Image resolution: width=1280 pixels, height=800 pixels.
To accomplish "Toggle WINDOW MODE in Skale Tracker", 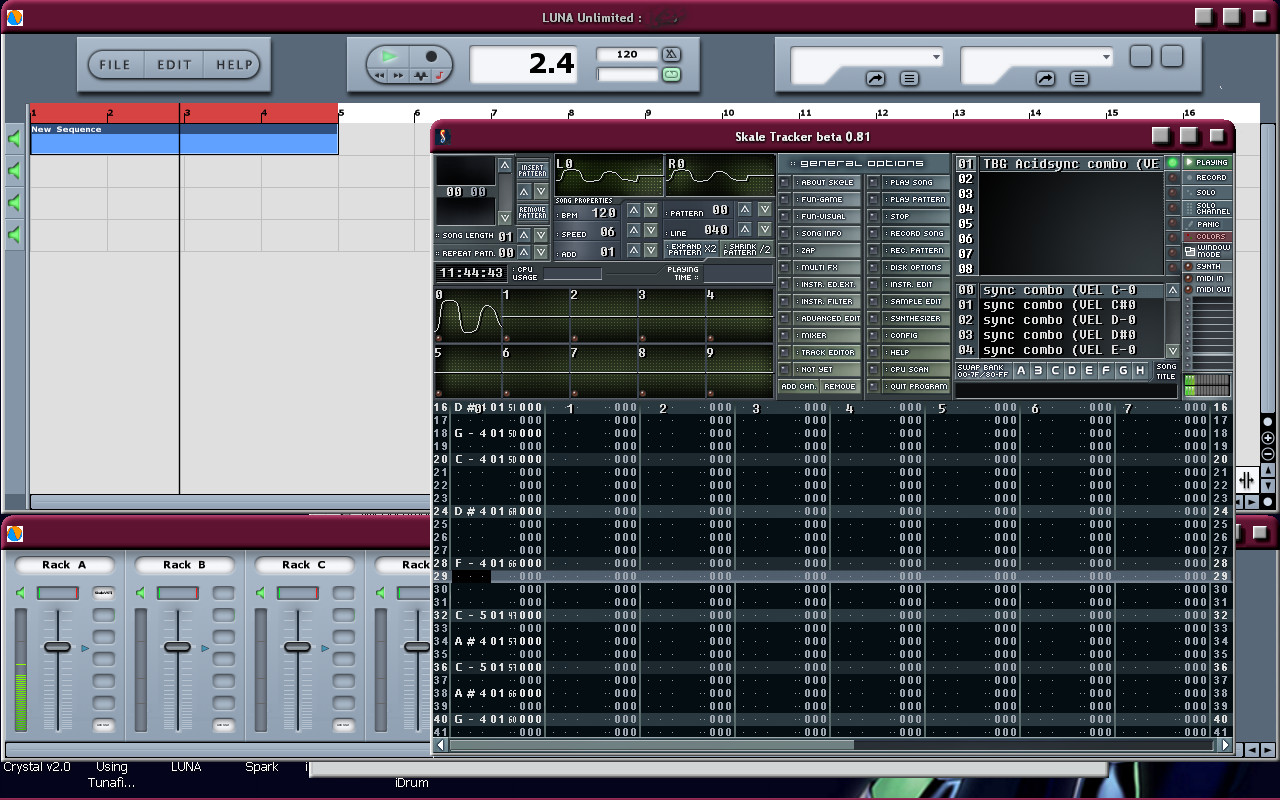I will 1208,251.
